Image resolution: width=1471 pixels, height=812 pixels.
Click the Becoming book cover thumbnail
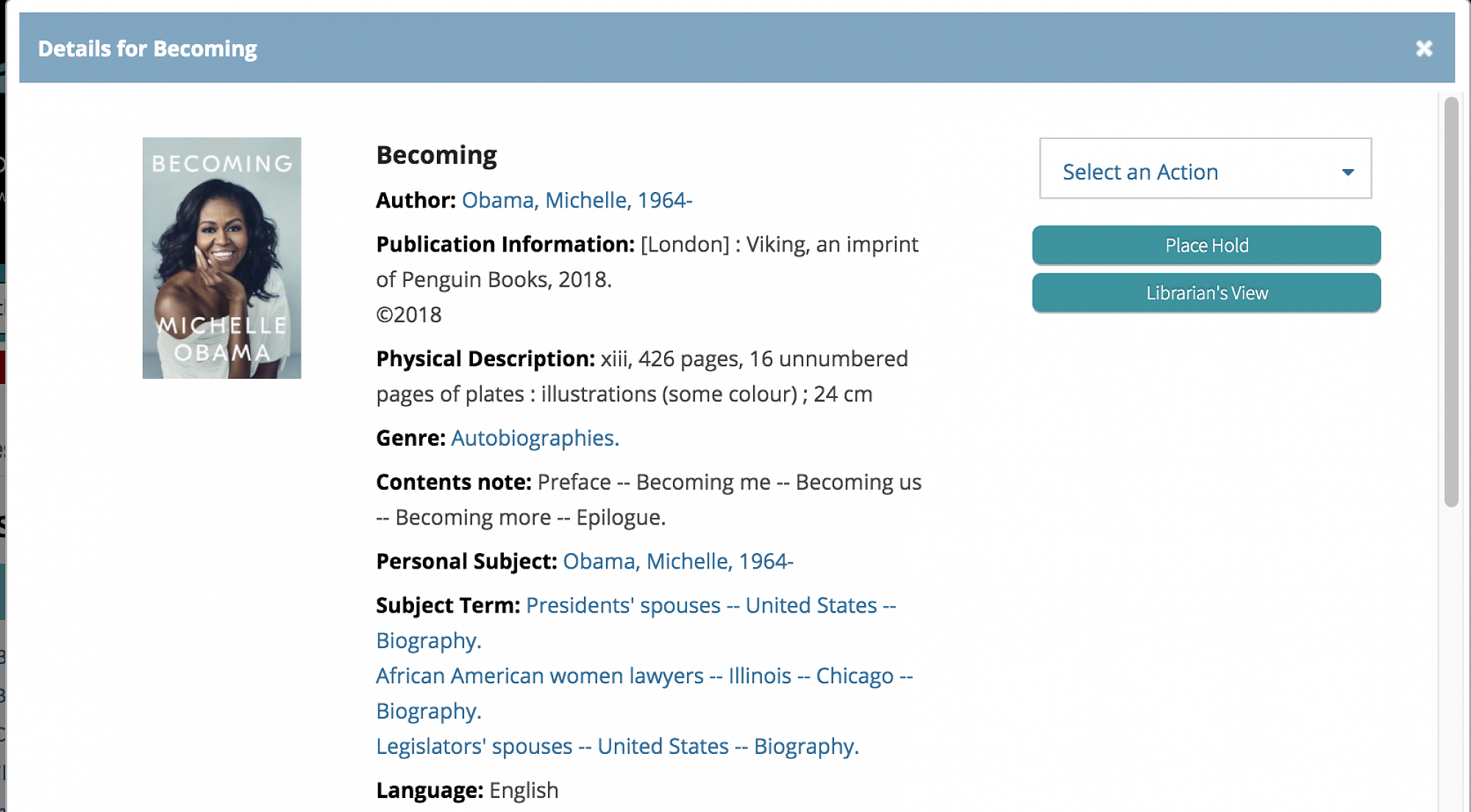[221, 257]
